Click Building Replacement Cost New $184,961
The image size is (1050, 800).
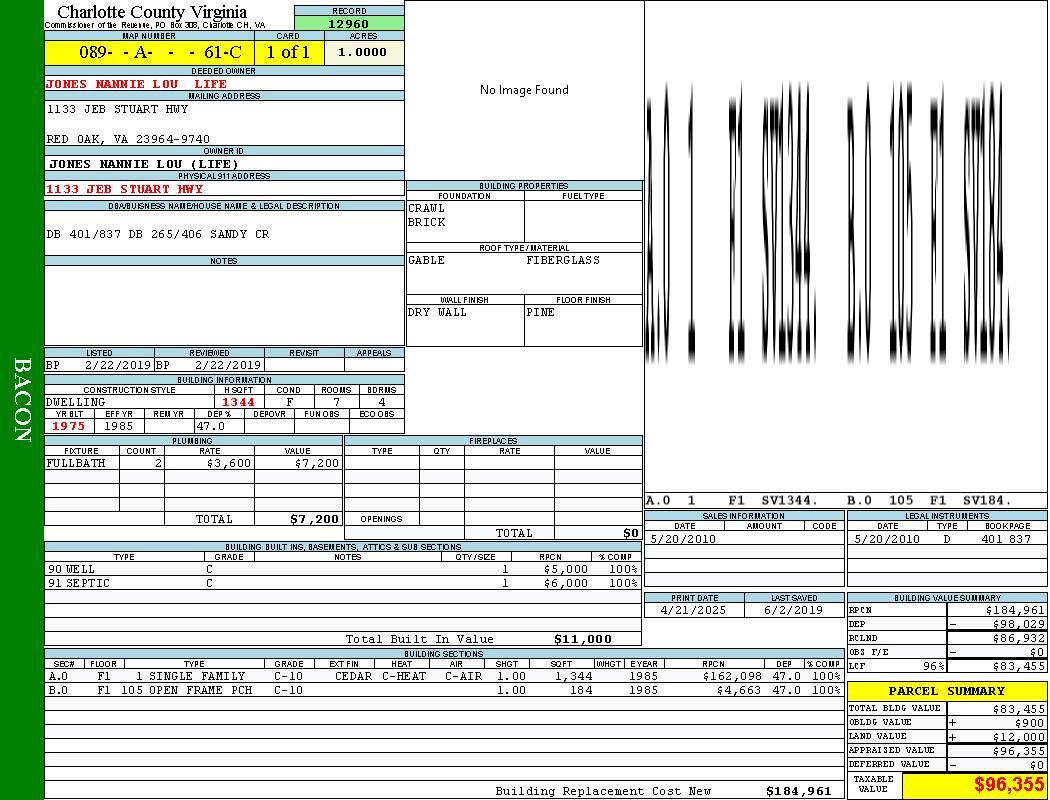[x=798, y=791]
